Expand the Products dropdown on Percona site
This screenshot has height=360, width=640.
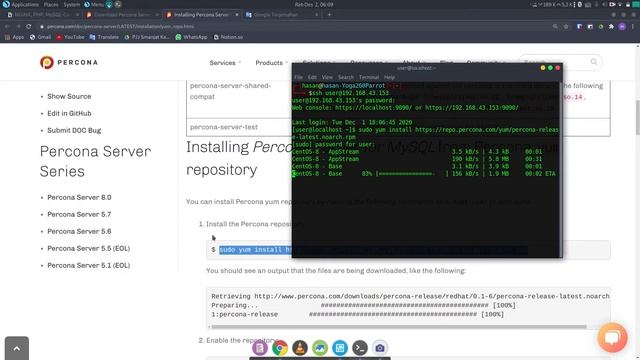tap(271, 63)
